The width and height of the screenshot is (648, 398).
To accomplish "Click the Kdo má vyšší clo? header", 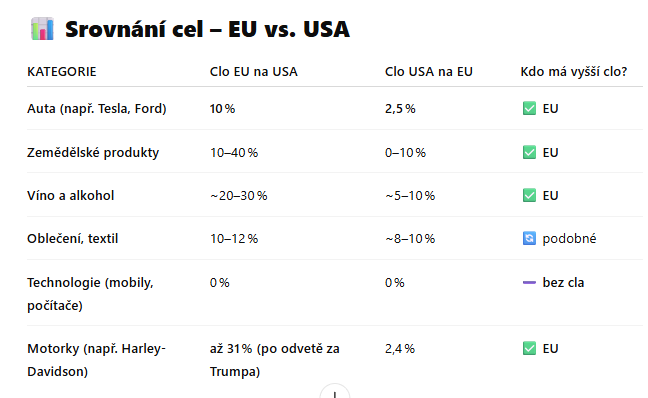I will tap(574, 71).
